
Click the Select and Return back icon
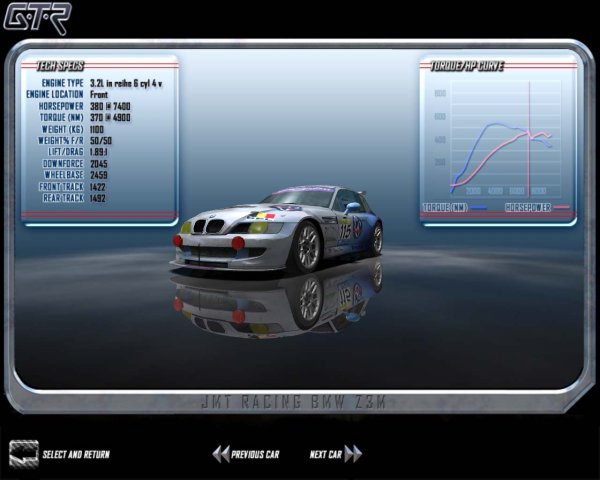[23, 453]
